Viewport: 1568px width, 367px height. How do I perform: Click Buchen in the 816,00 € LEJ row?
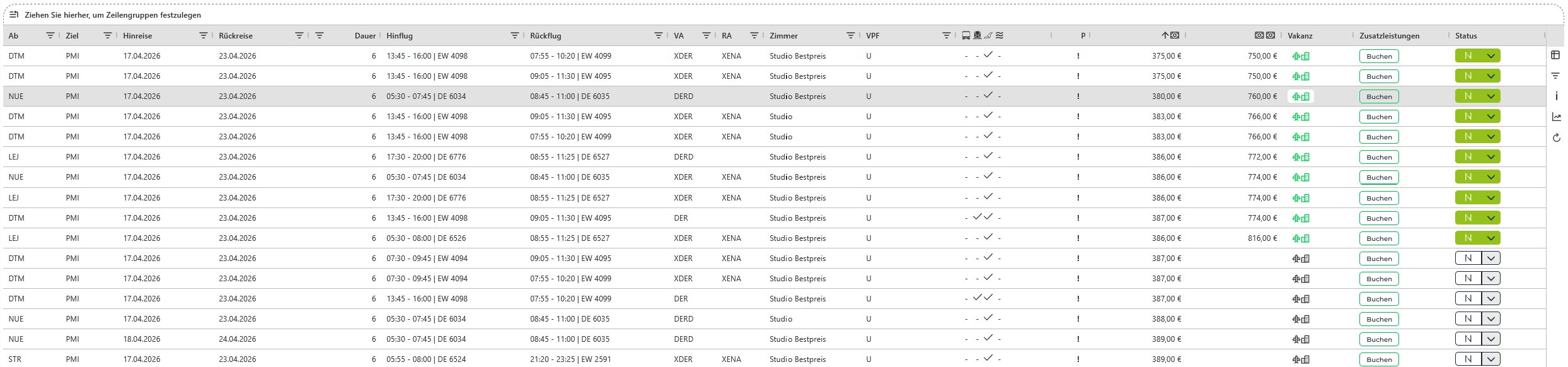pyautogui.click(x=1379, y=238)
